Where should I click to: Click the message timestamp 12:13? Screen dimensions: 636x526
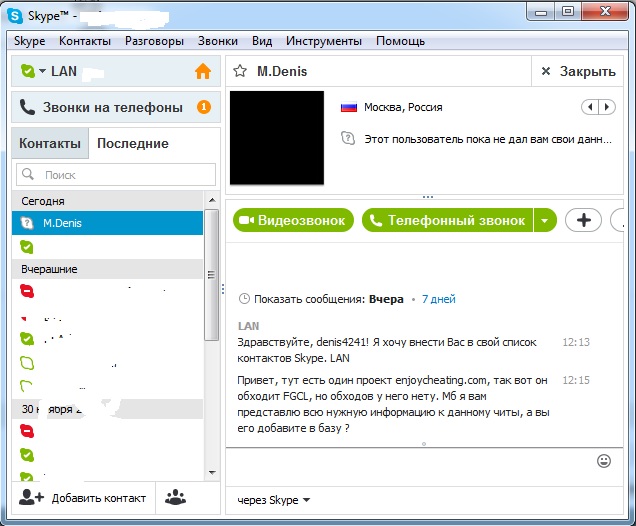576,342
